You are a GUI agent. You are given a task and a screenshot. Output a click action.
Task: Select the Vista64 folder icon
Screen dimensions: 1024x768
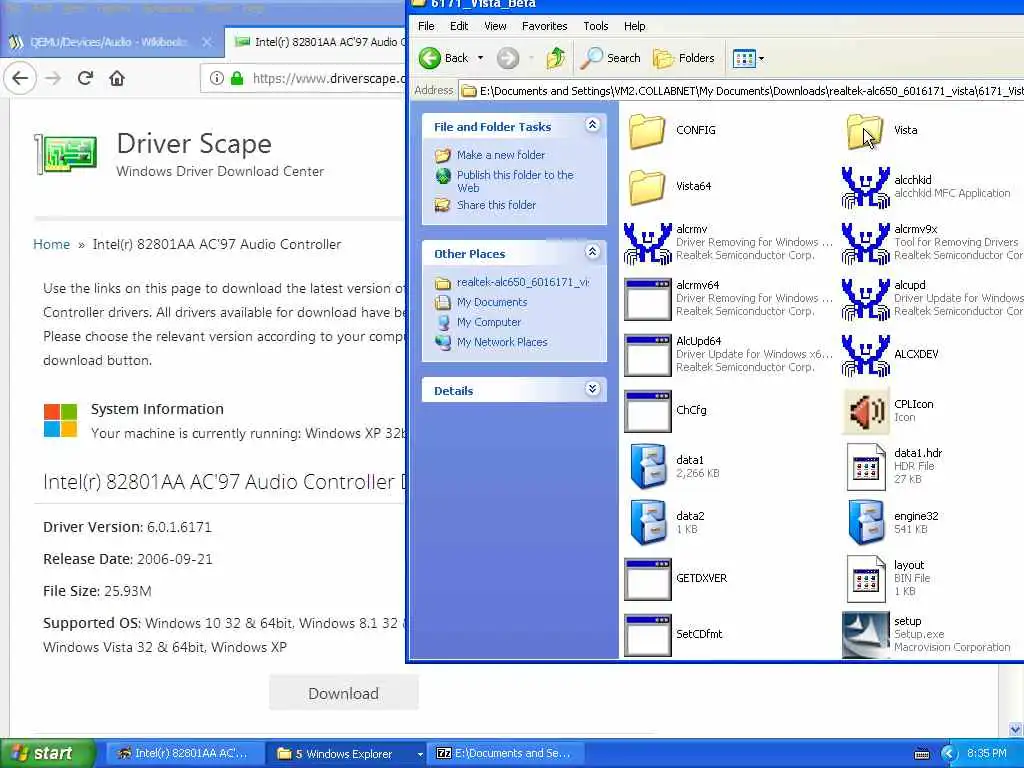point(647,187)
